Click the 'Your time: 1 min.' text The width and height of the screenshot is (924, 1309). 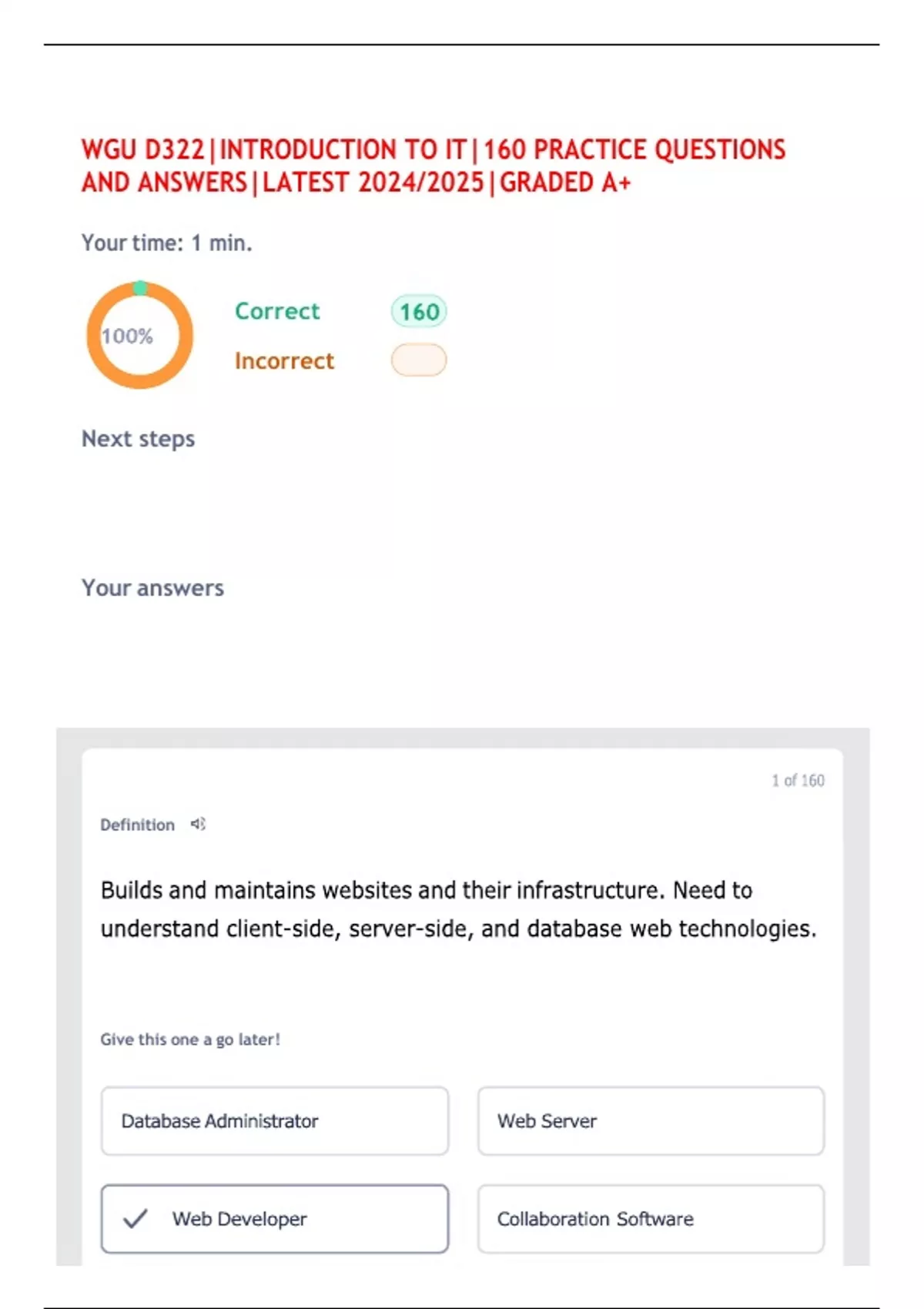pyautogui.click(x=167, y=243)
